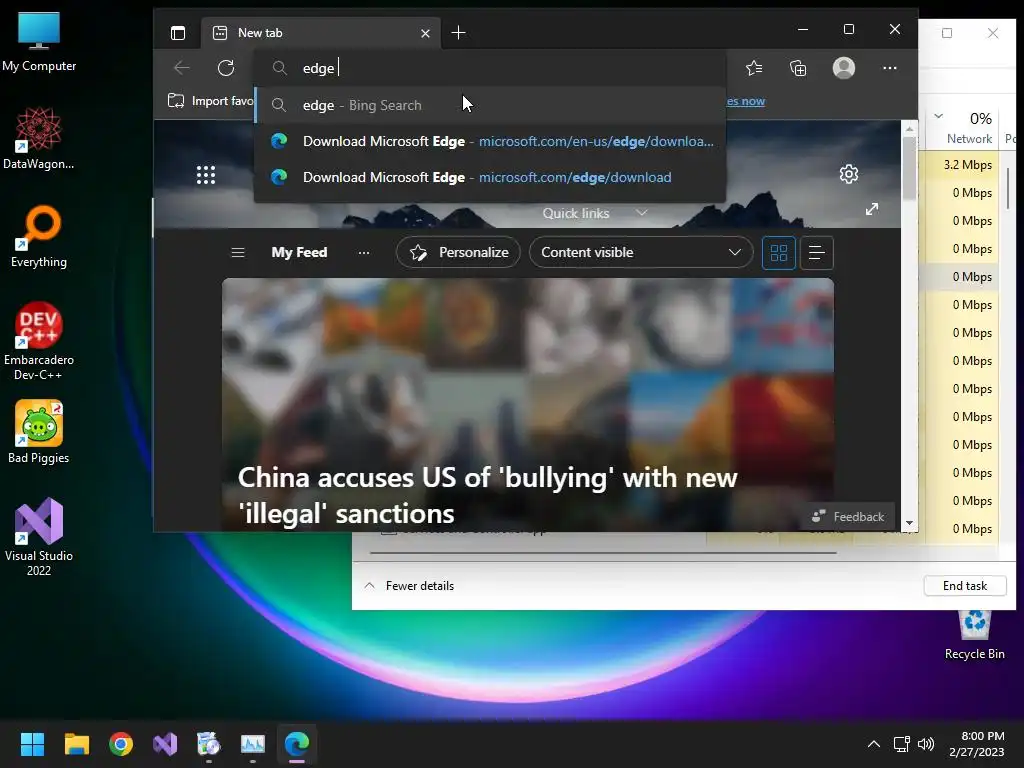The height and width of the screenshot is (768, 1024).
Task: Click the New tab tab title
Action: [x=260, y=33]
